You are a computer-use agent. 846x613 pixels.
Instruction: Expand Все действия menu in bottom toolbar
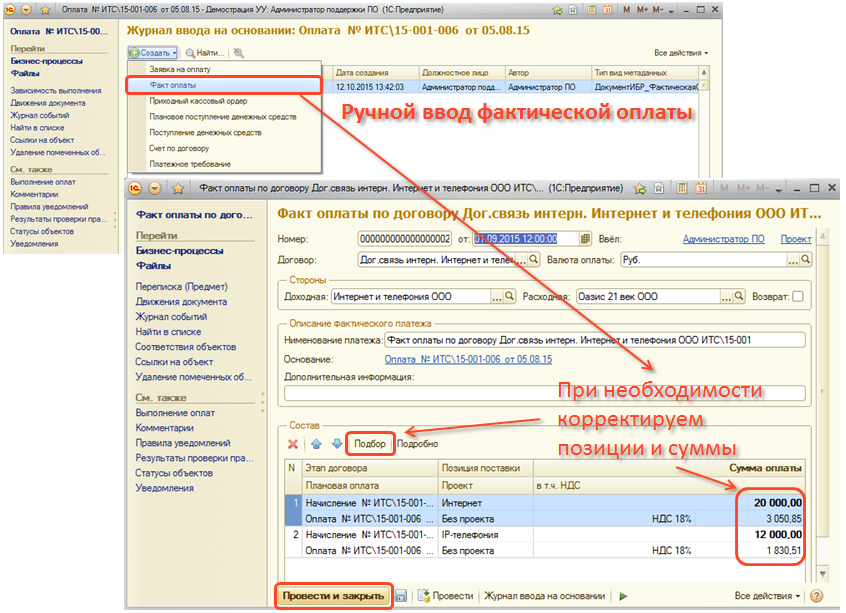(767, 596)
